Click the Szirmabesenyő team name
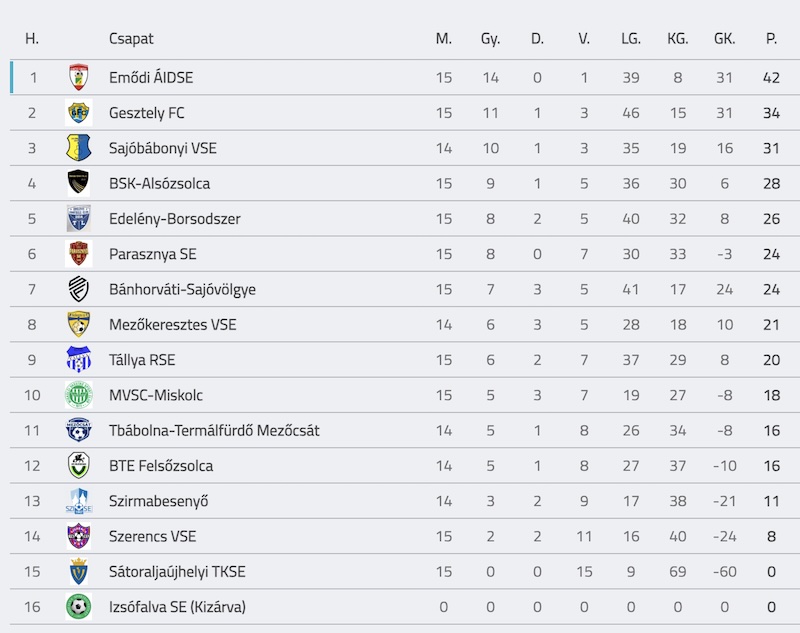The width and height of the screenshot is (800, 633). tap(158, 501)
